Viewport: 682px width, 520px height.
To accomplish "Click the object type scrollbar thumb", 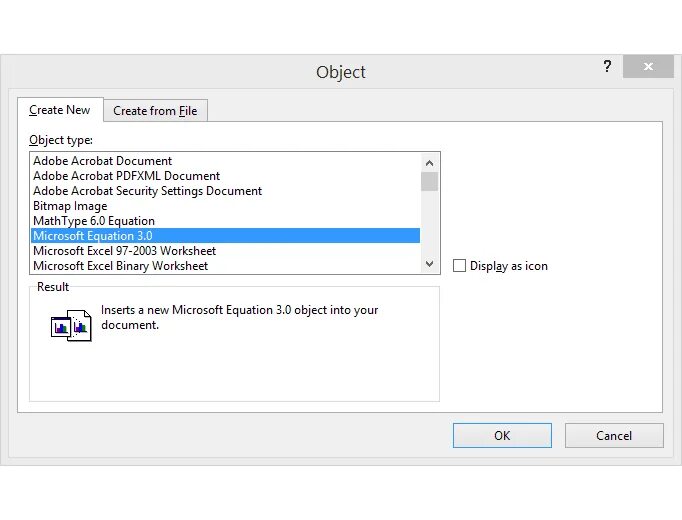I will 429,182.
